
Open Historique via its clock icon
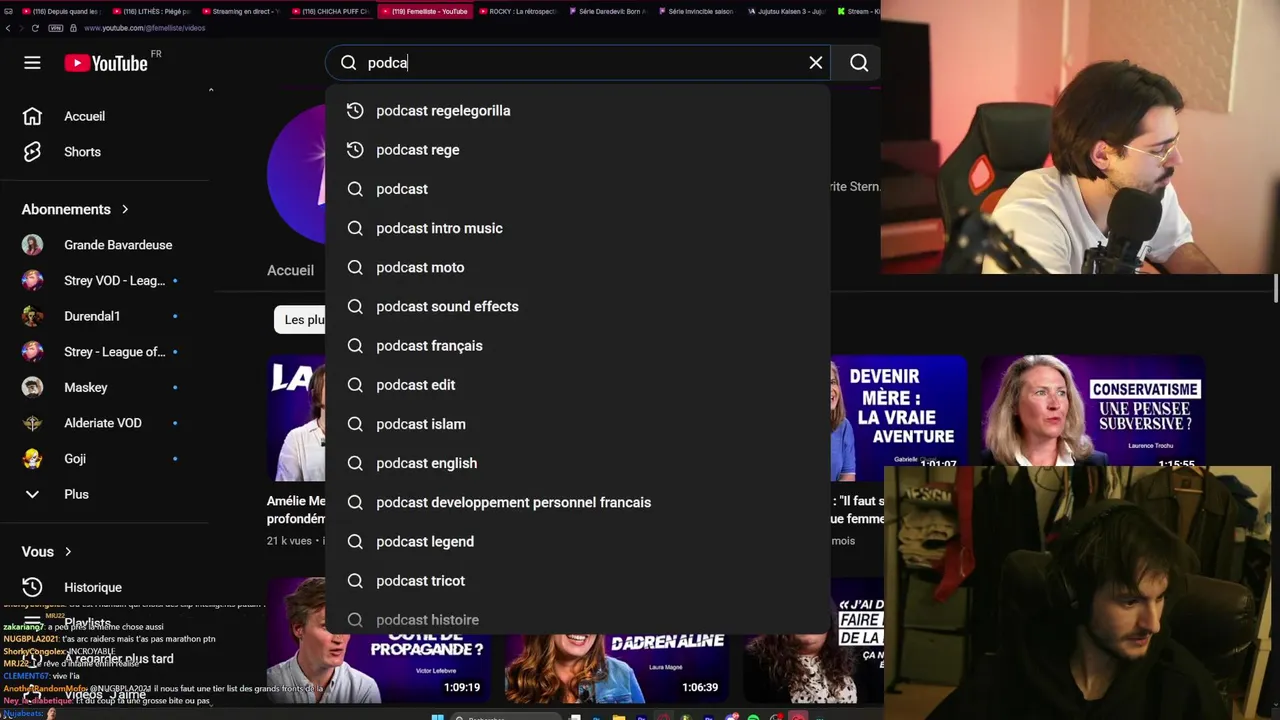click(x=32, y=587)
